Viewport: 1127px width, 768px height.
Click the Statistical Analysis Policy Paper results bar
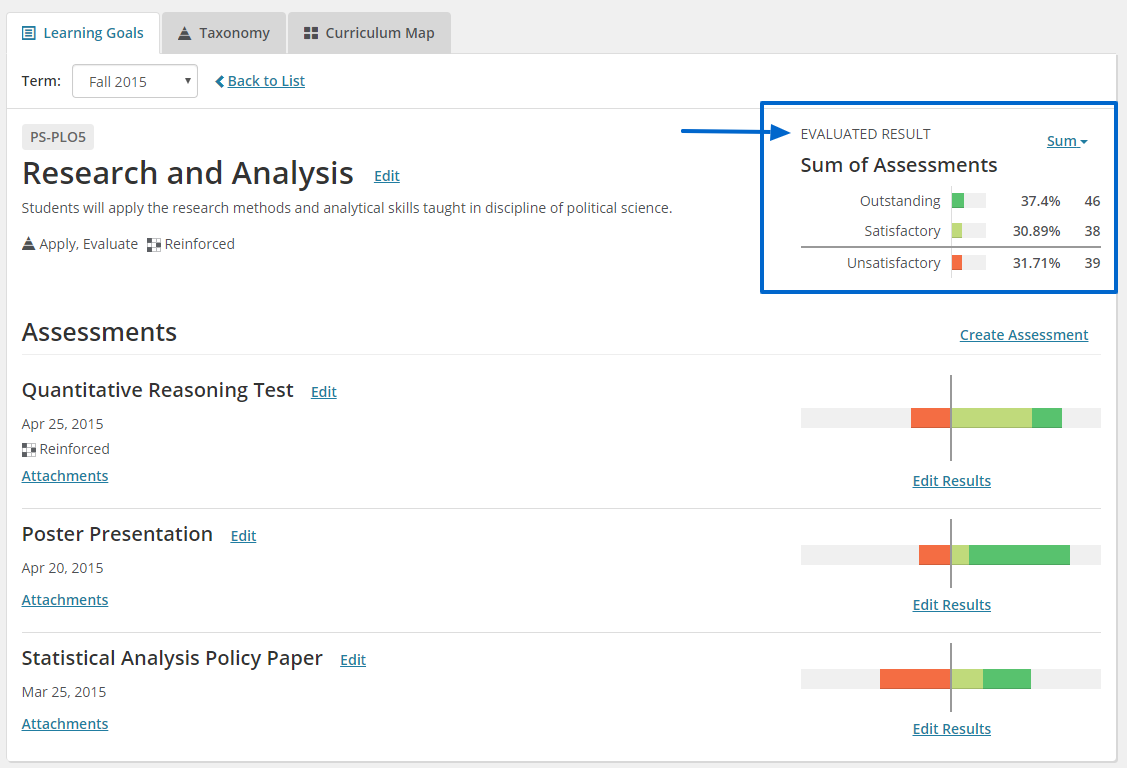click(950, 679)
